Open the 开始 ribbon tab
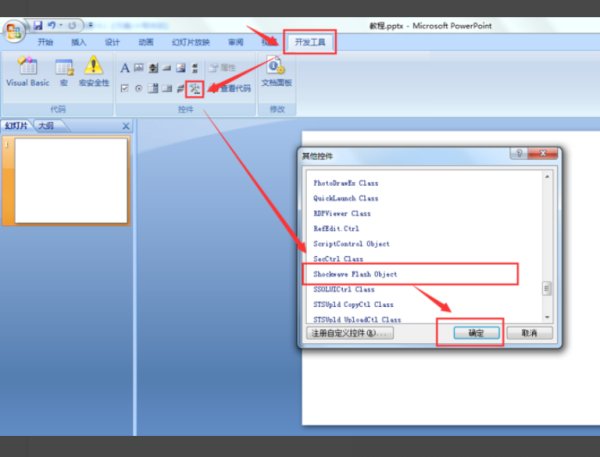This screenshot has width=600, height=457. 45,42
